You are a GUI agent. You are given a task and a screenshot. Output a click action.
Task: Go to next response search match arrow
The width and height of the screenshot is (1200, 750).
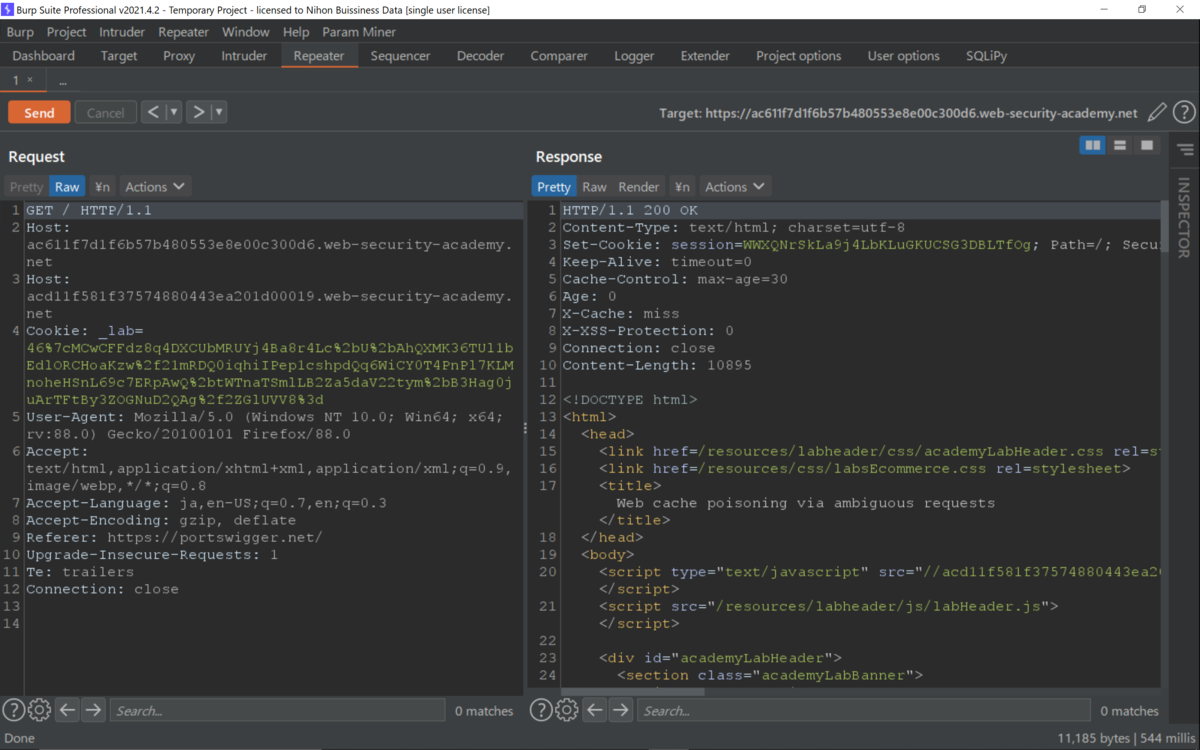click(x=620, y=710)
